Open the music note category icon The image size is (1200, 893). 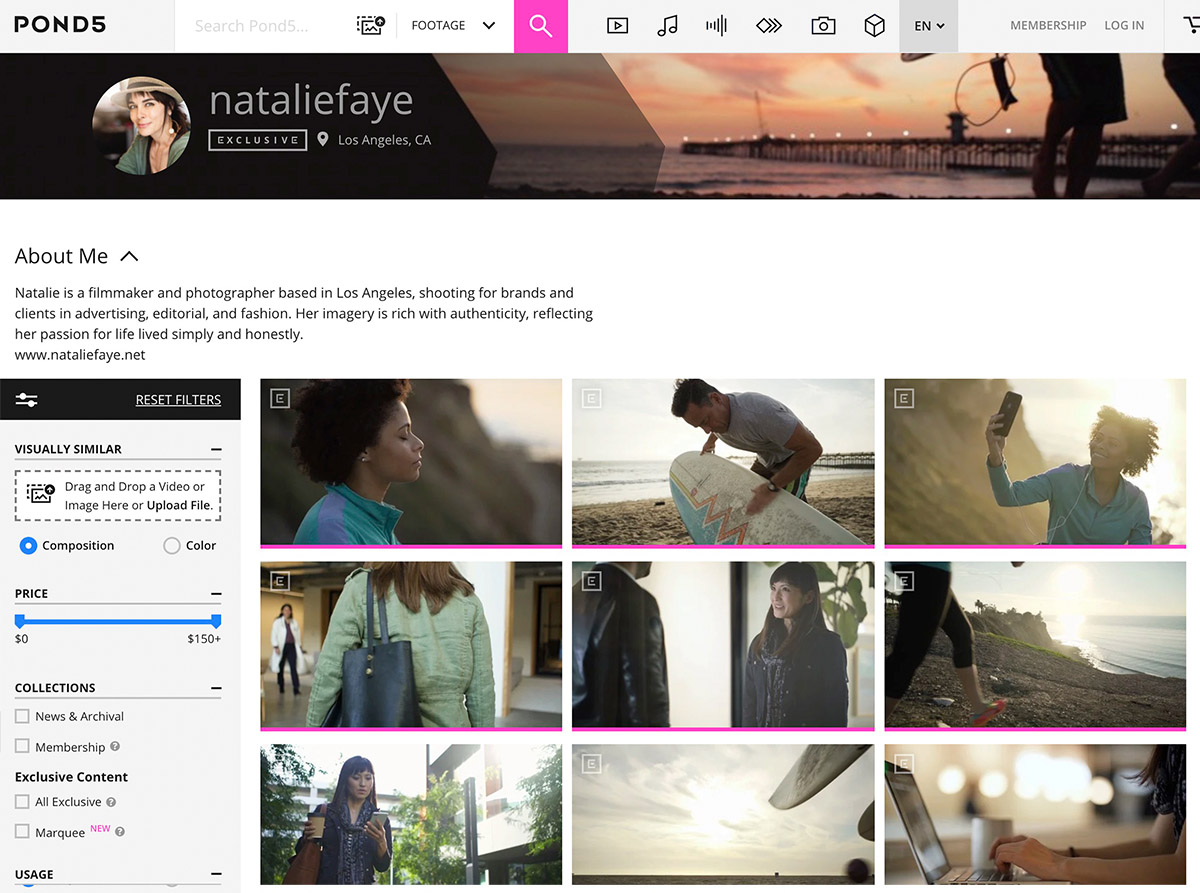click(667, 26)
